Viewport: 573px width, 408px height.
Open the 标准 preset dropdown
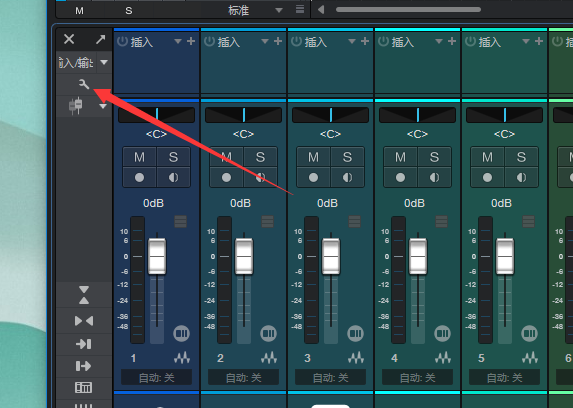coord(279,10)
